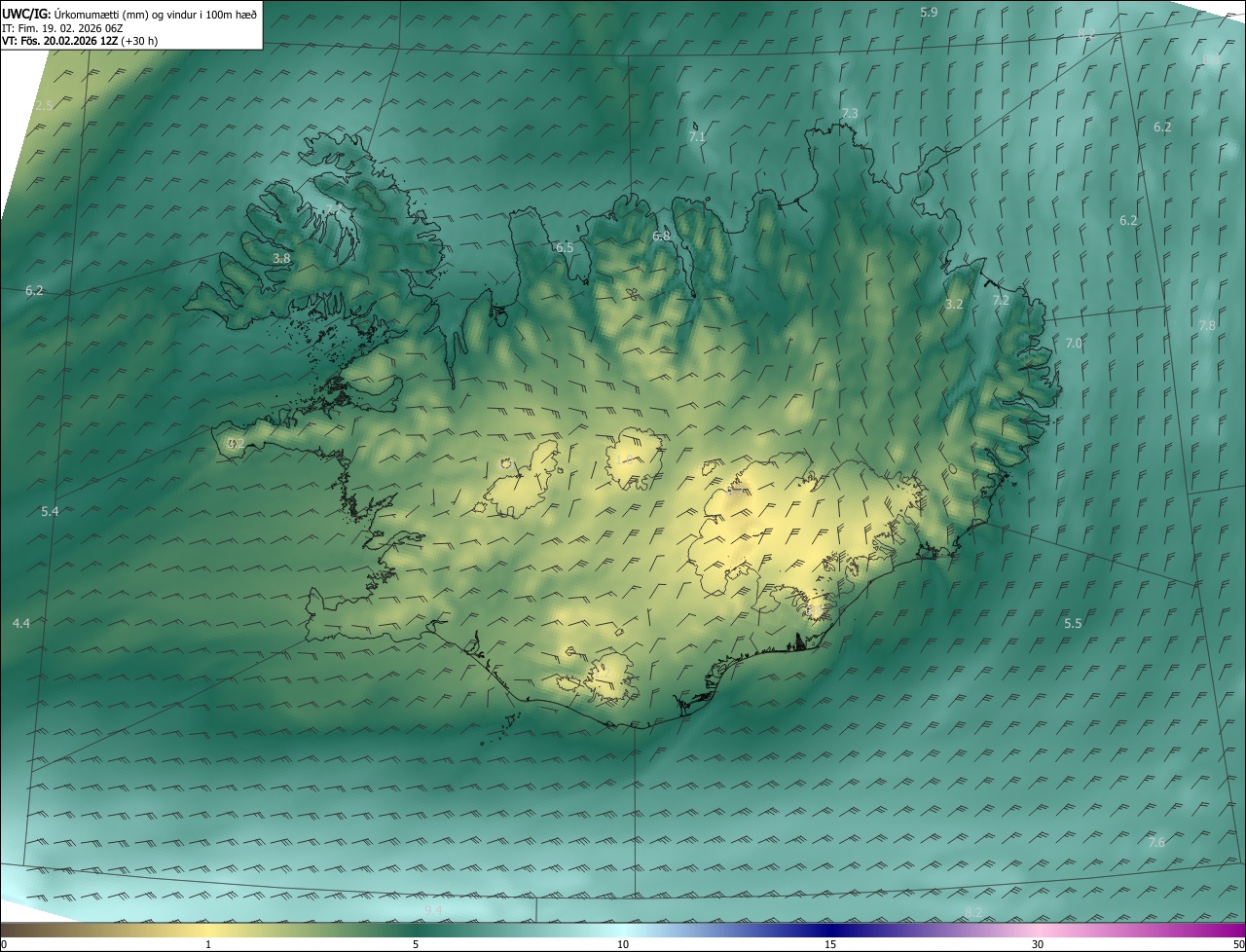Click the "10" tick label on the colour scale

[623, 945]
